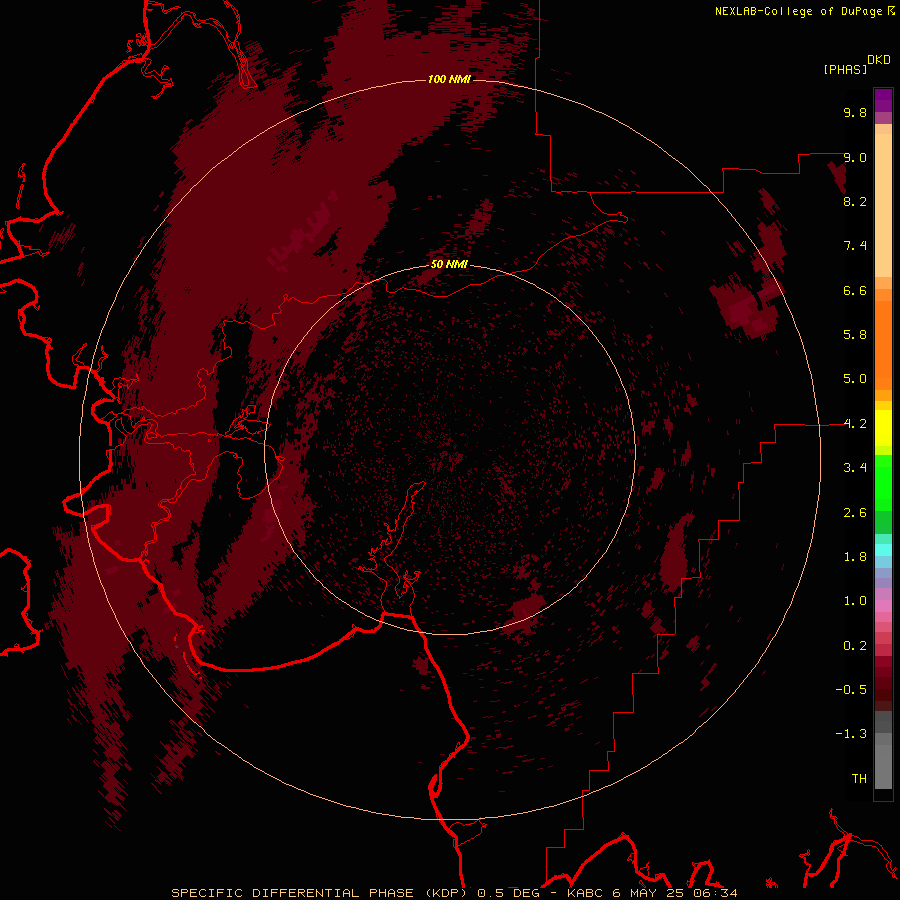Click the 2.6 legend value
Image resolution: width=900 pixels, height=900 pixels.
click(855, 513)
